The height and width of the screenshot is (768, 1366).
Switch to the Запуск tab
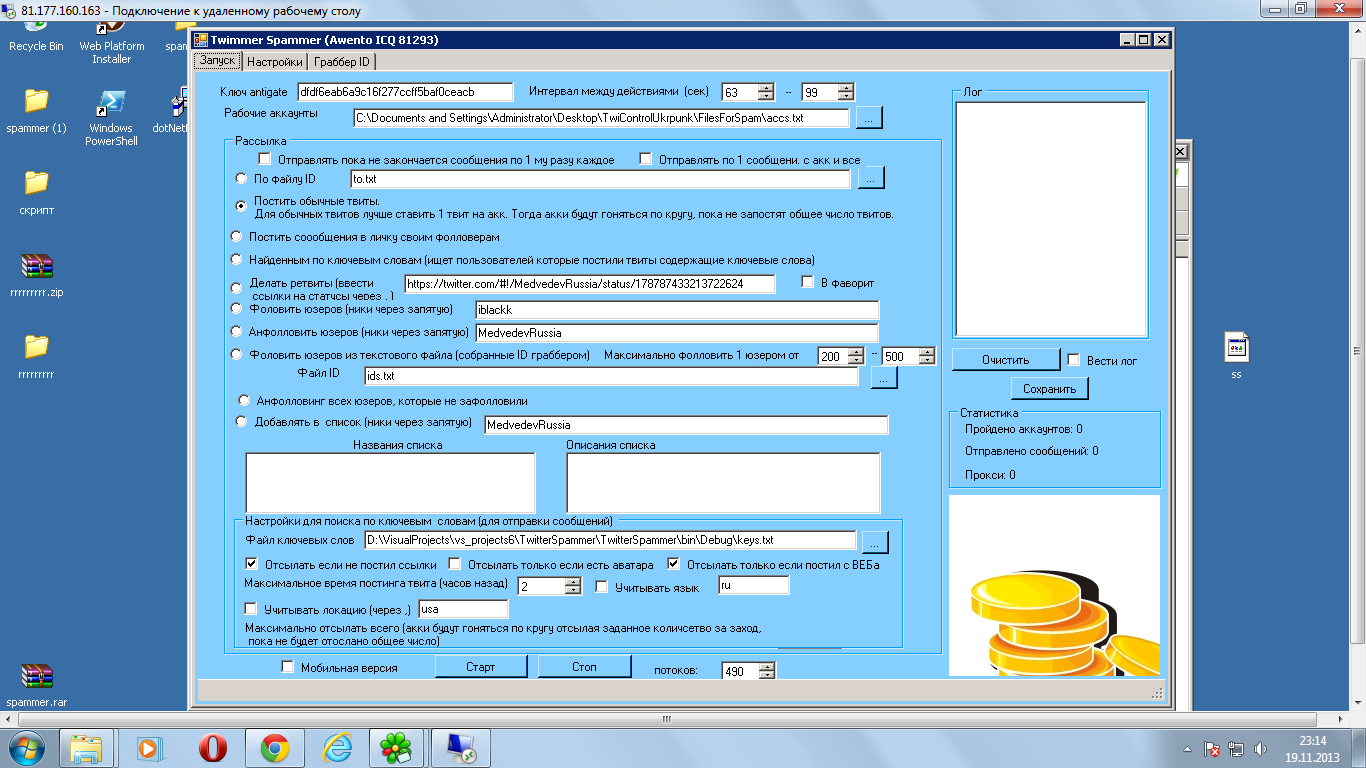217,61
